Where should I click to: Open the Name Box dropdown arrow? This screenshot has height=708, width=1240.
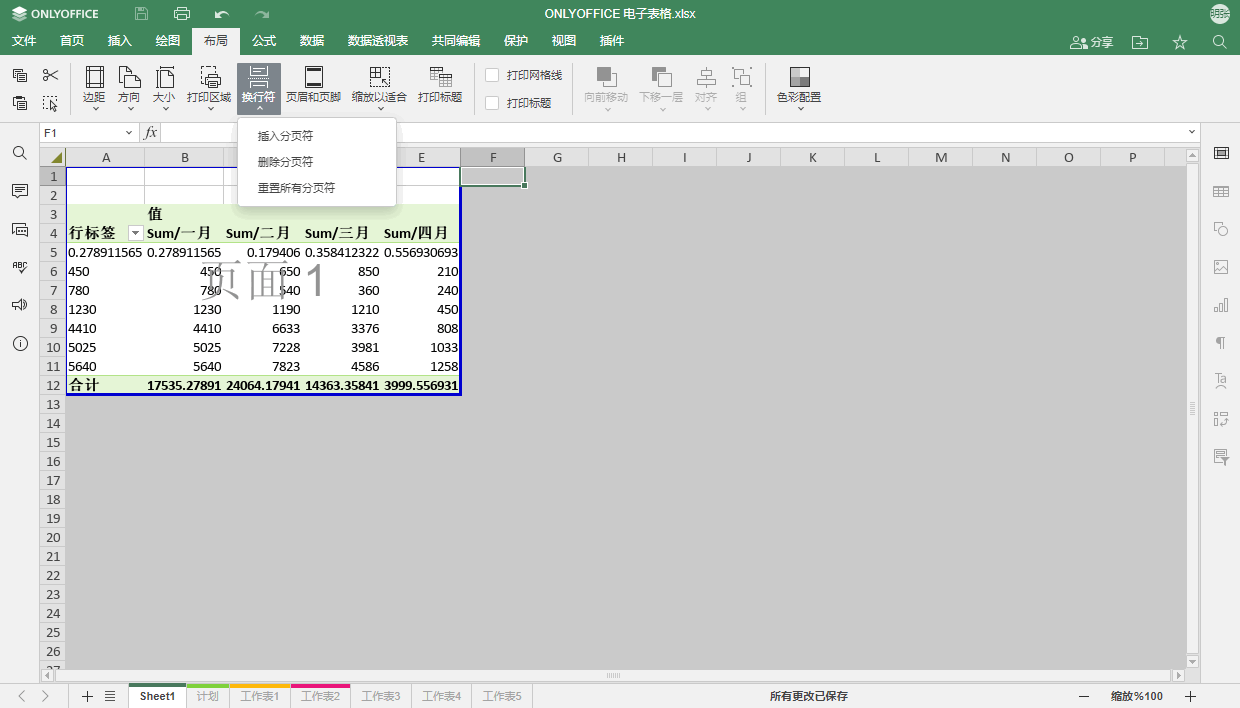coord(129,133)
